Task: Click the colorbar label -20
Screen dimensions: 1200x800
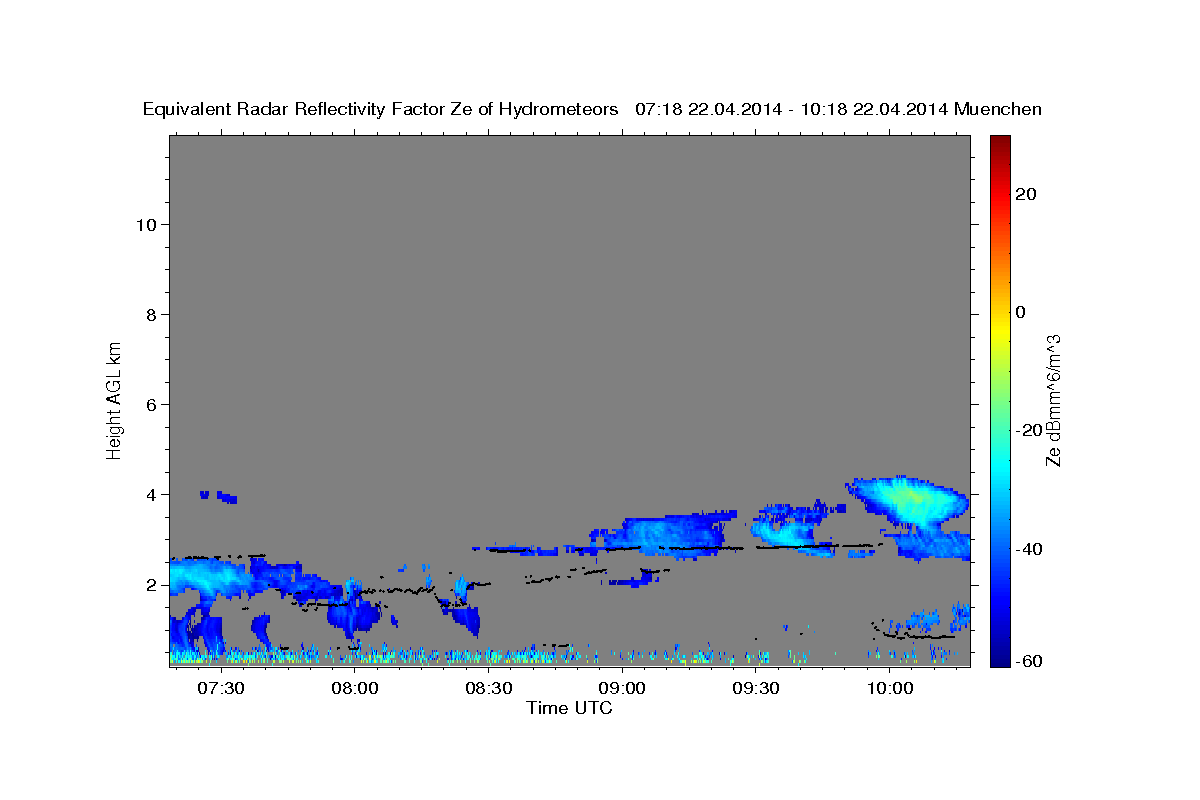Action: 1029,430
